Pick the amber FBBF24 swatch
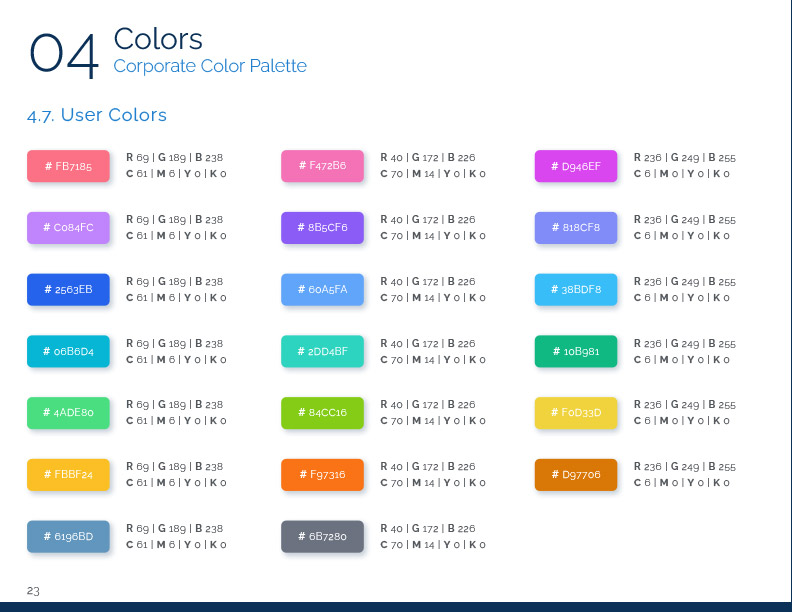The image size is (792, 612). 68,475
